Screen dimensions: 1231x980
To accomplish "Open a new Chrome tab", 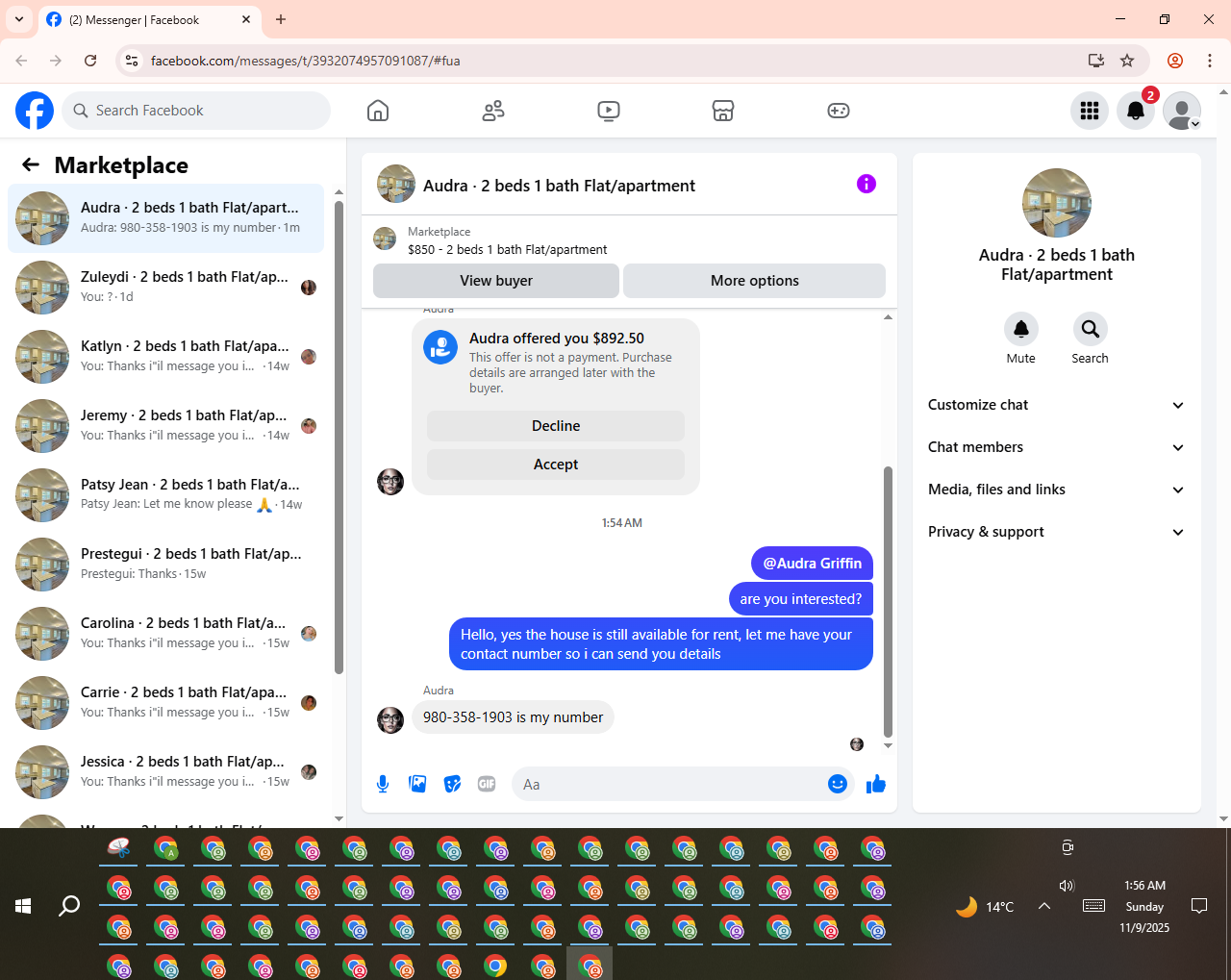I will 281,19.
